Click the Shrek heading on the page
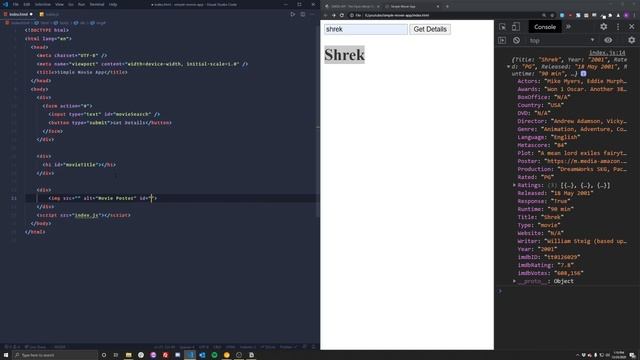 (x=344, y=55)
